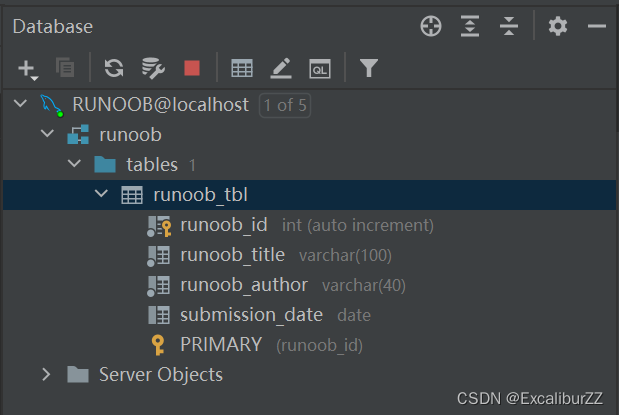Image resolution: width=619 pixels, height=415 pixels.
Task: Select the runoob_author column
Action: (244, 285)
